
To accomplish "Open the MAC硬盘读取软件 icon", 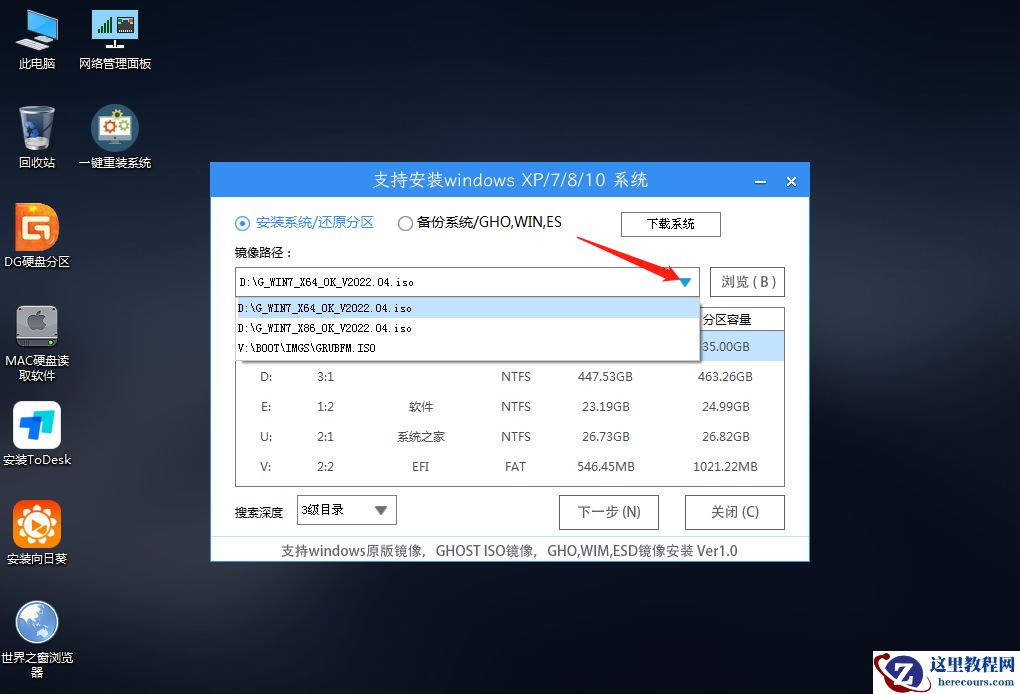I will tap(36, 335).
